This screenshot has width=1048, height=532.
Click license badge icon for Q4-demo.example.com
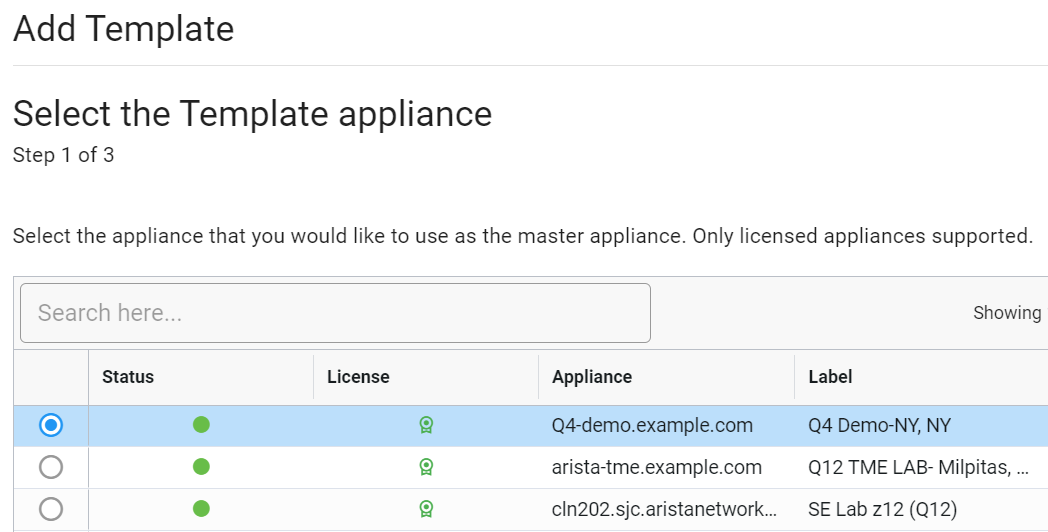(426, 425)
